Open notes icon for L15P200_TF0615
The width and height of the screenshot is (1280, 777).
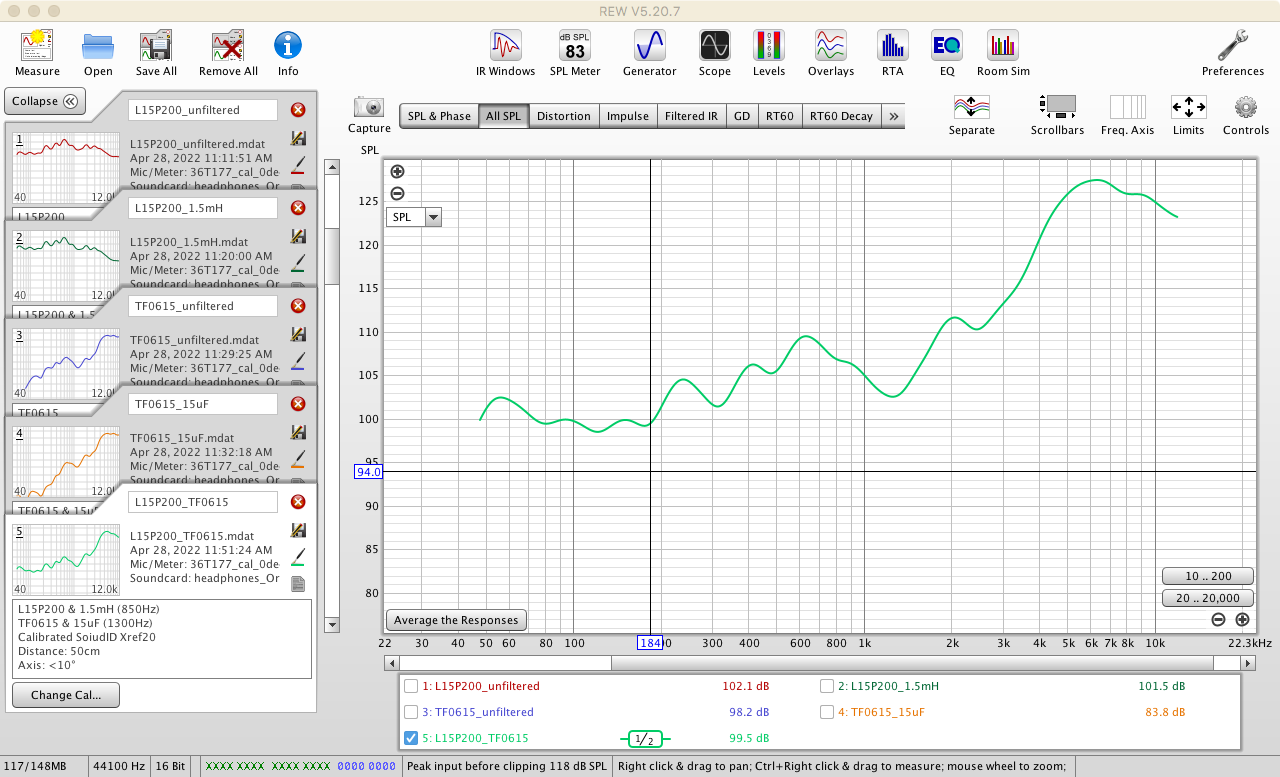[298, 584]
